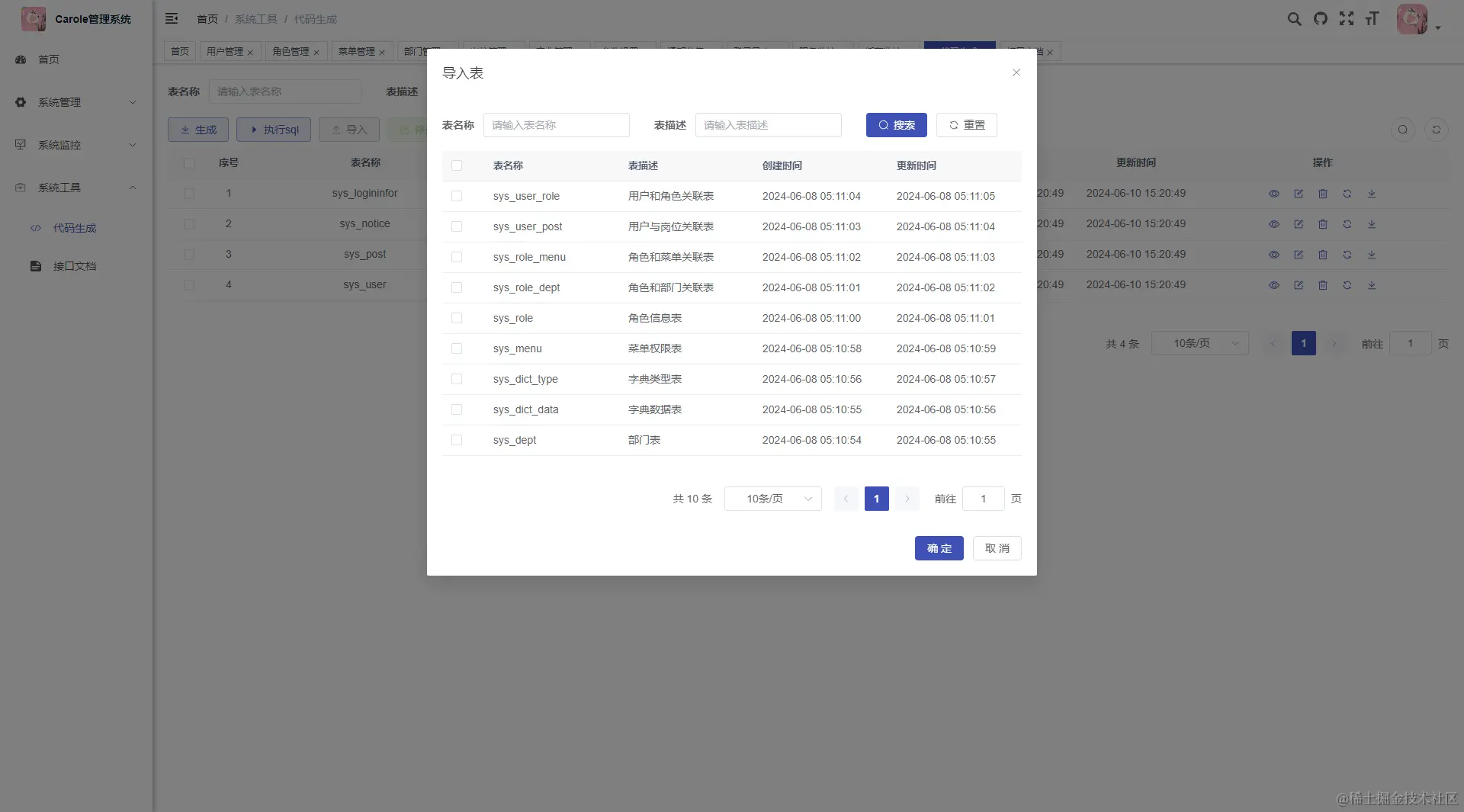Click the 生成 button in background page
Image resolution: width=1464 pixels, height=812 pixels.
coord(198,130)
